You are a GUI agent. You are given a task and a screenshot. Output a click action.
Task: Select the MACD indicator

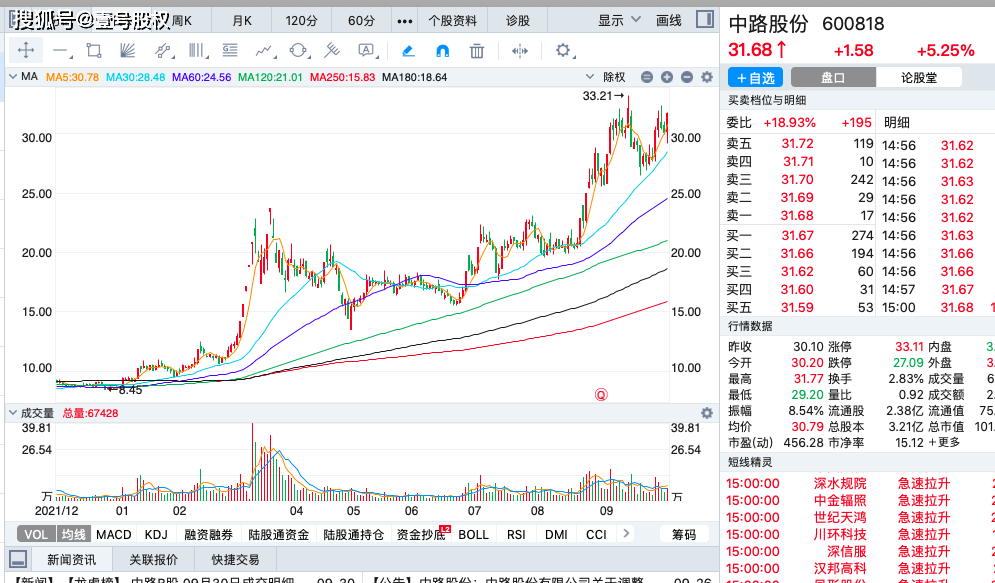tap(114, 534)
